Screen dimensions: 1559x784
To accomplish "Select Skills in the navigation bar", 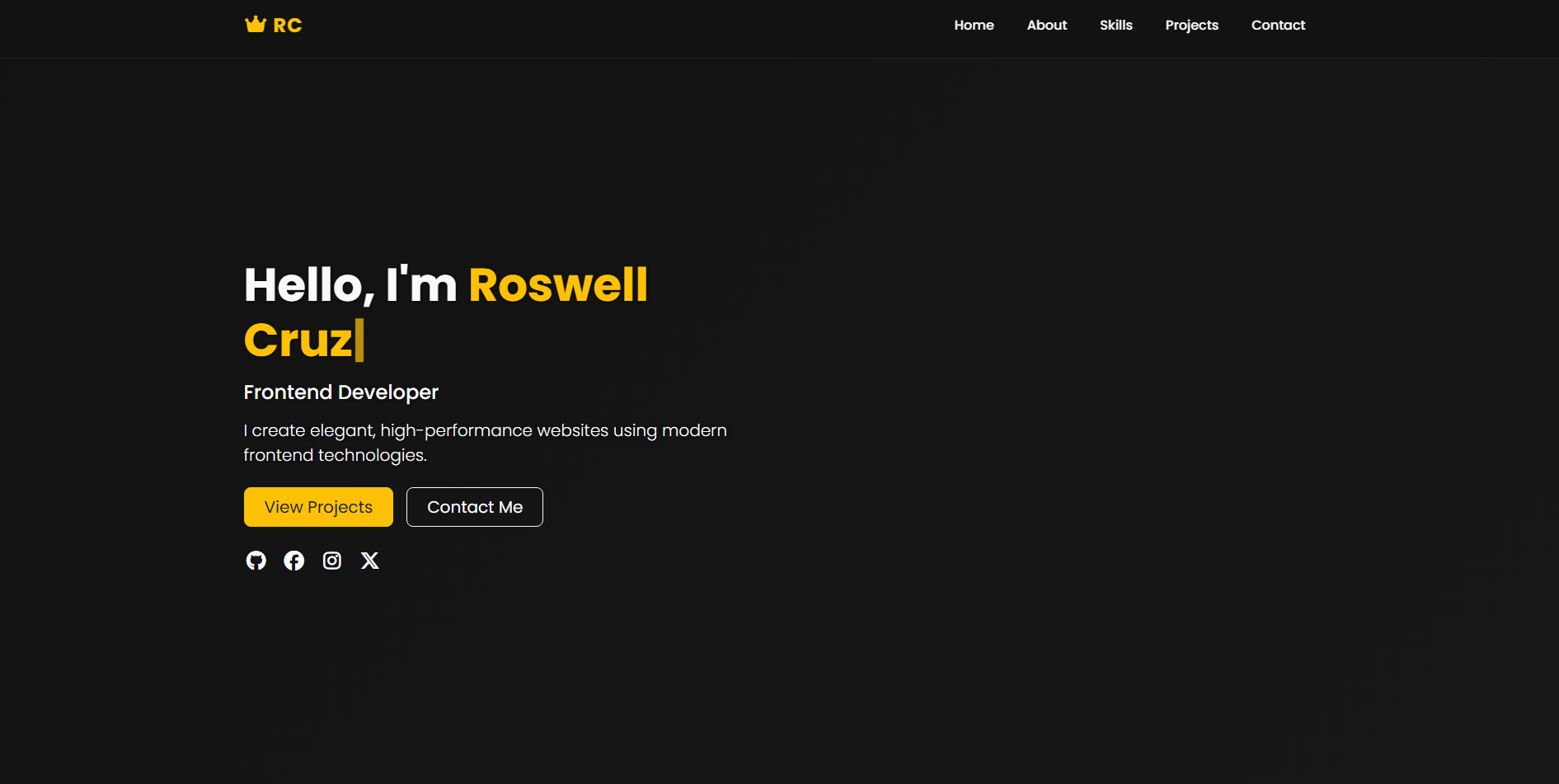I will (x=1116, y=25).
